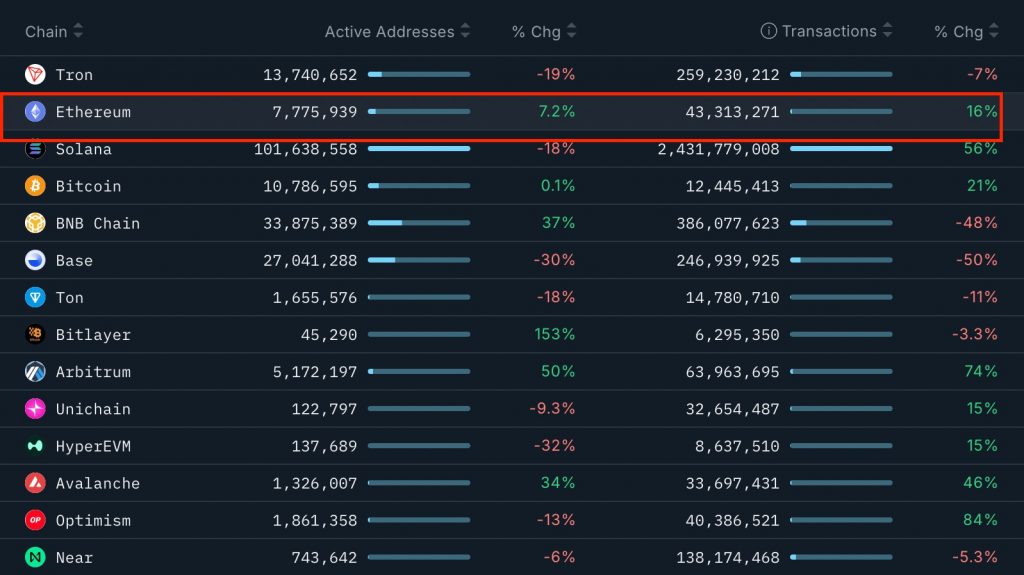Viewport: 1024px width, 575px height.
Task: Open the BNB Chain name link
Action: [97, 223]
